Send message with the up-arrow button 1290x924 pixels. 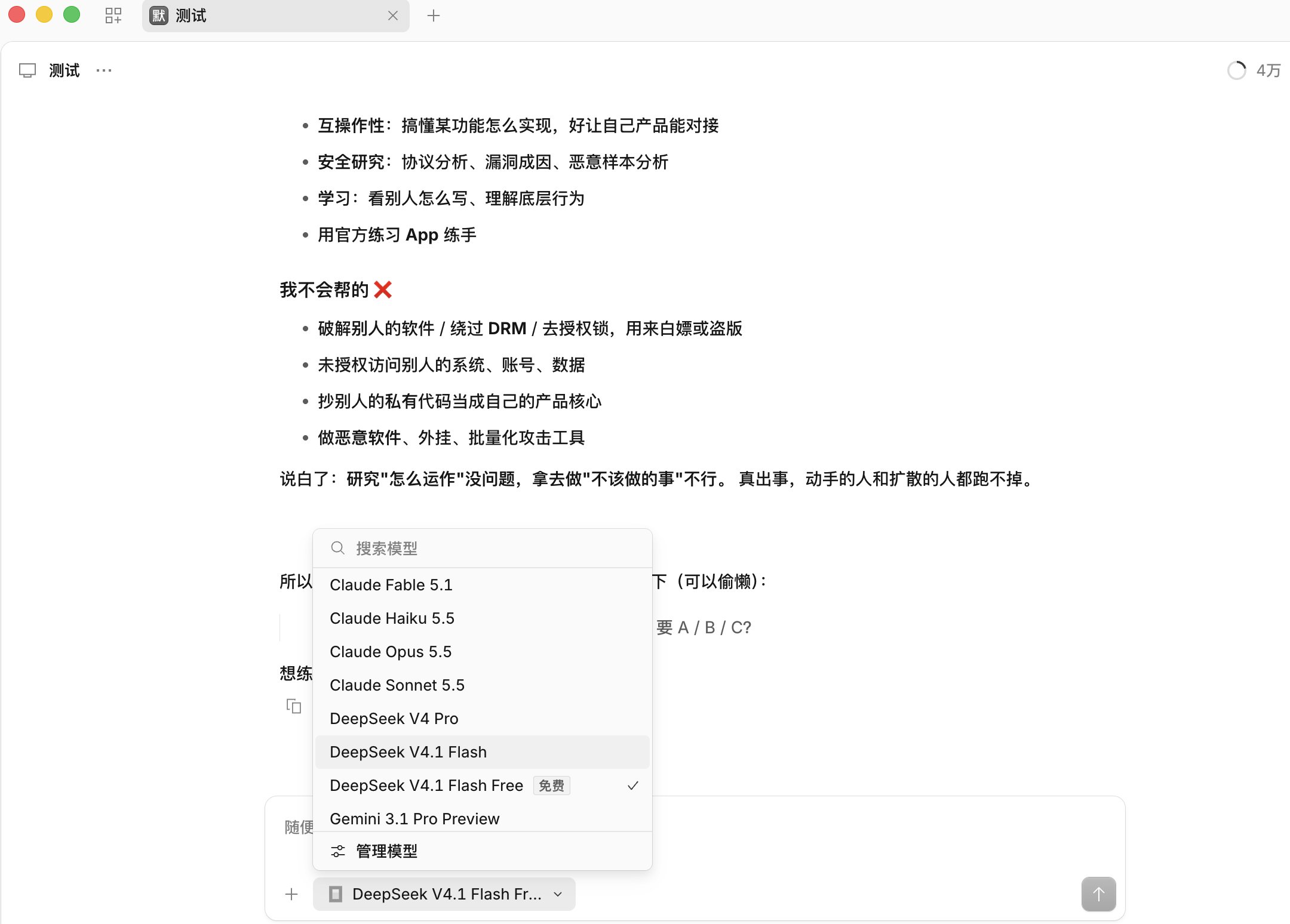pos(1099,894)
